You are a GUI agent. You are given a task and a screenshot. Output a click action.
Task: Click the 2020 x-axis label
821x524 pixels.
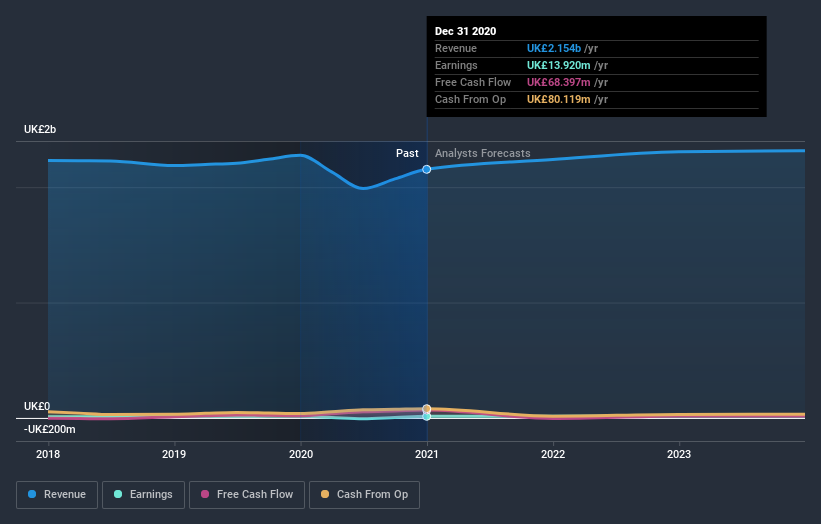(x=301, y=454)
